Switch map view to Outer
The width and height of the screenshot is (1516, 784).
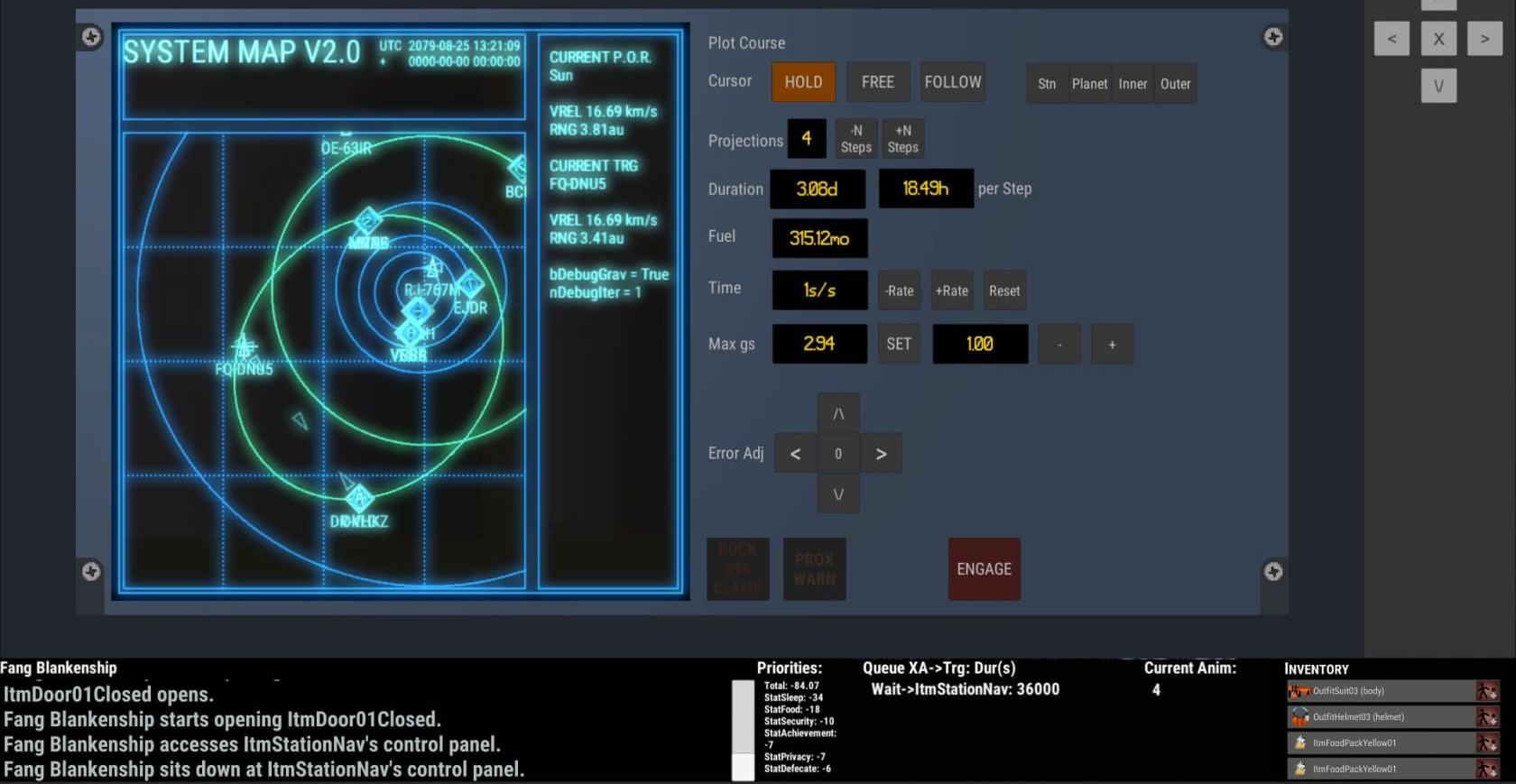(1175, 84)
